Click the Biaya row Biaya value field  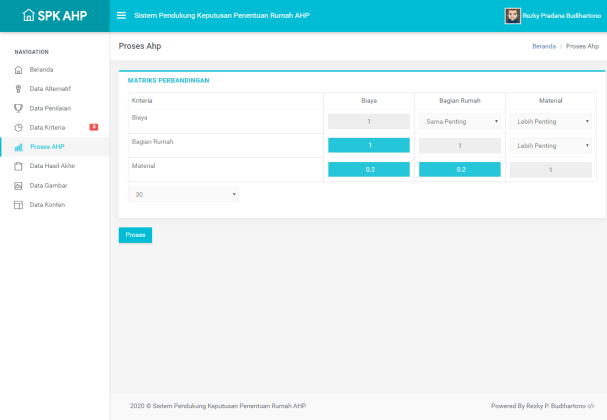click(369, 122)
